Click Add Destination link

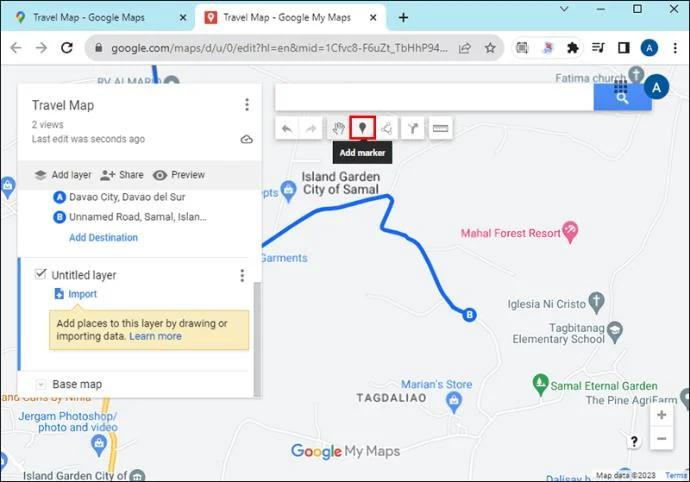click(103, 237)
